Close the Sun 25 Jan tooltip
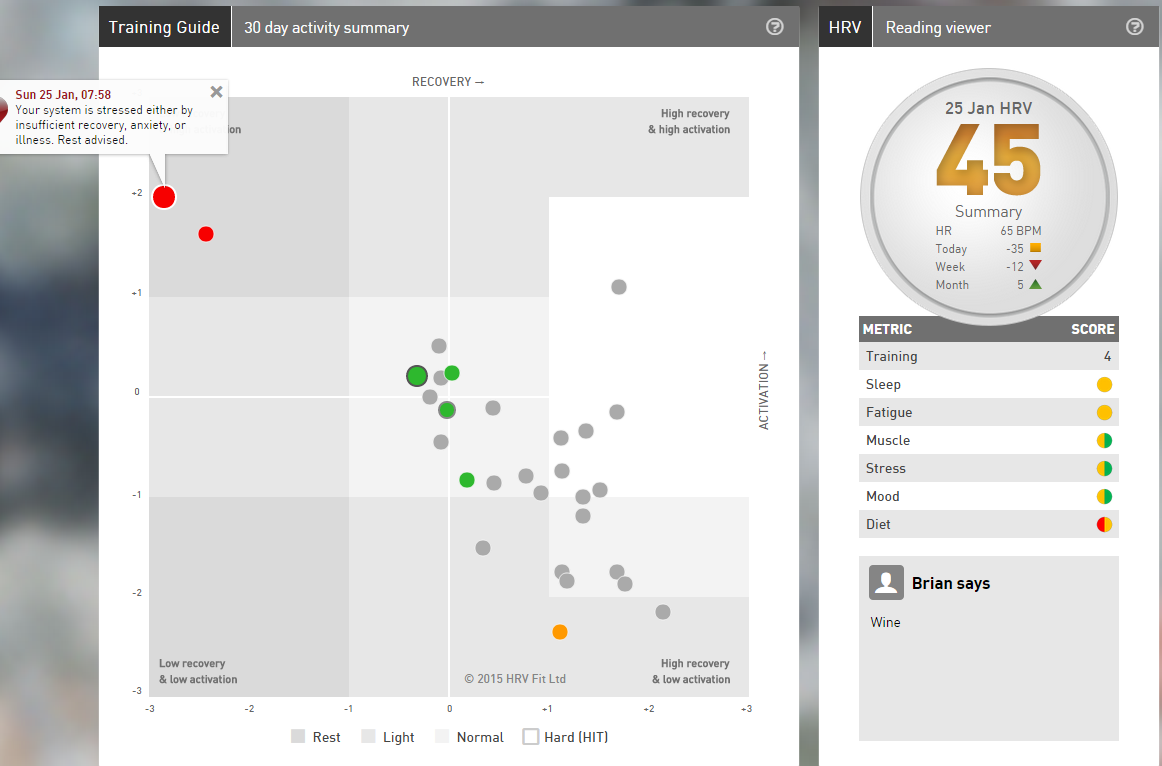Screen dimensions: 1162x766 [x=216, y=92]
